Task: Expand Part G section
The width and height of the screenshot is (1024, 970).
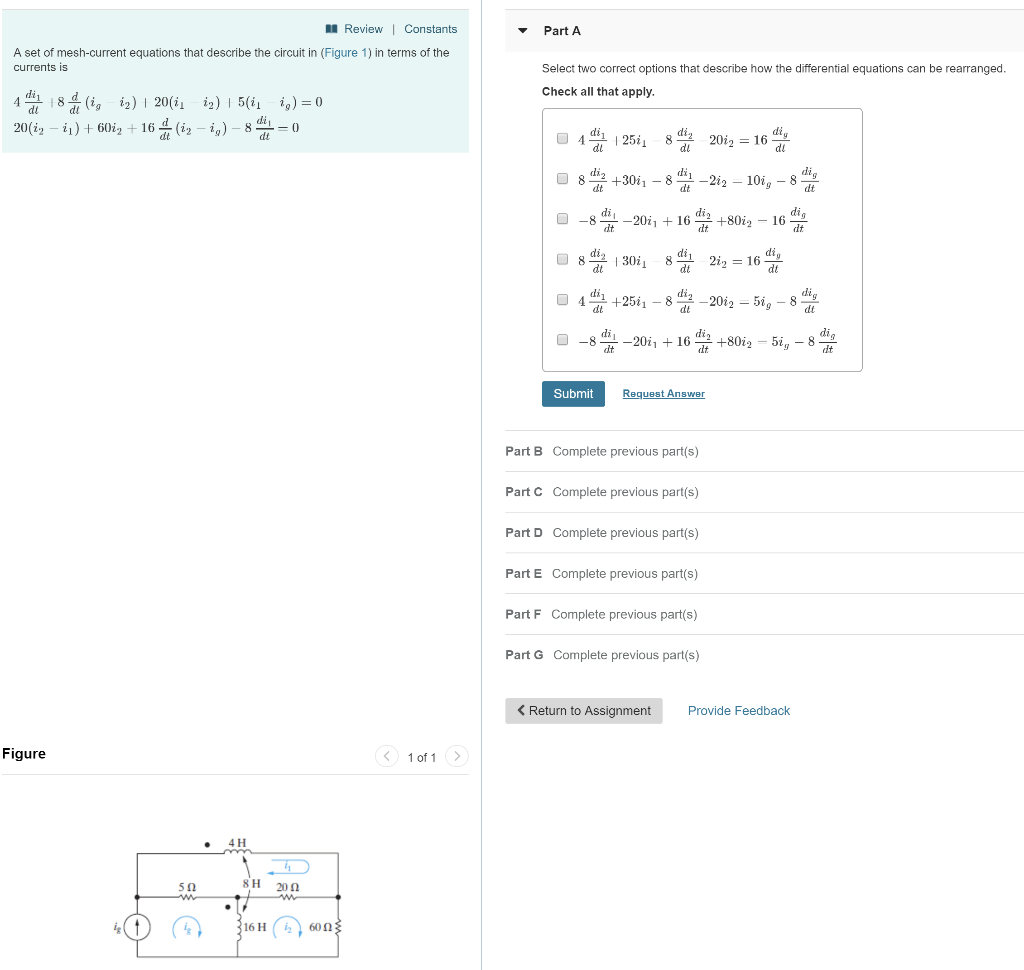Action: 523,655
